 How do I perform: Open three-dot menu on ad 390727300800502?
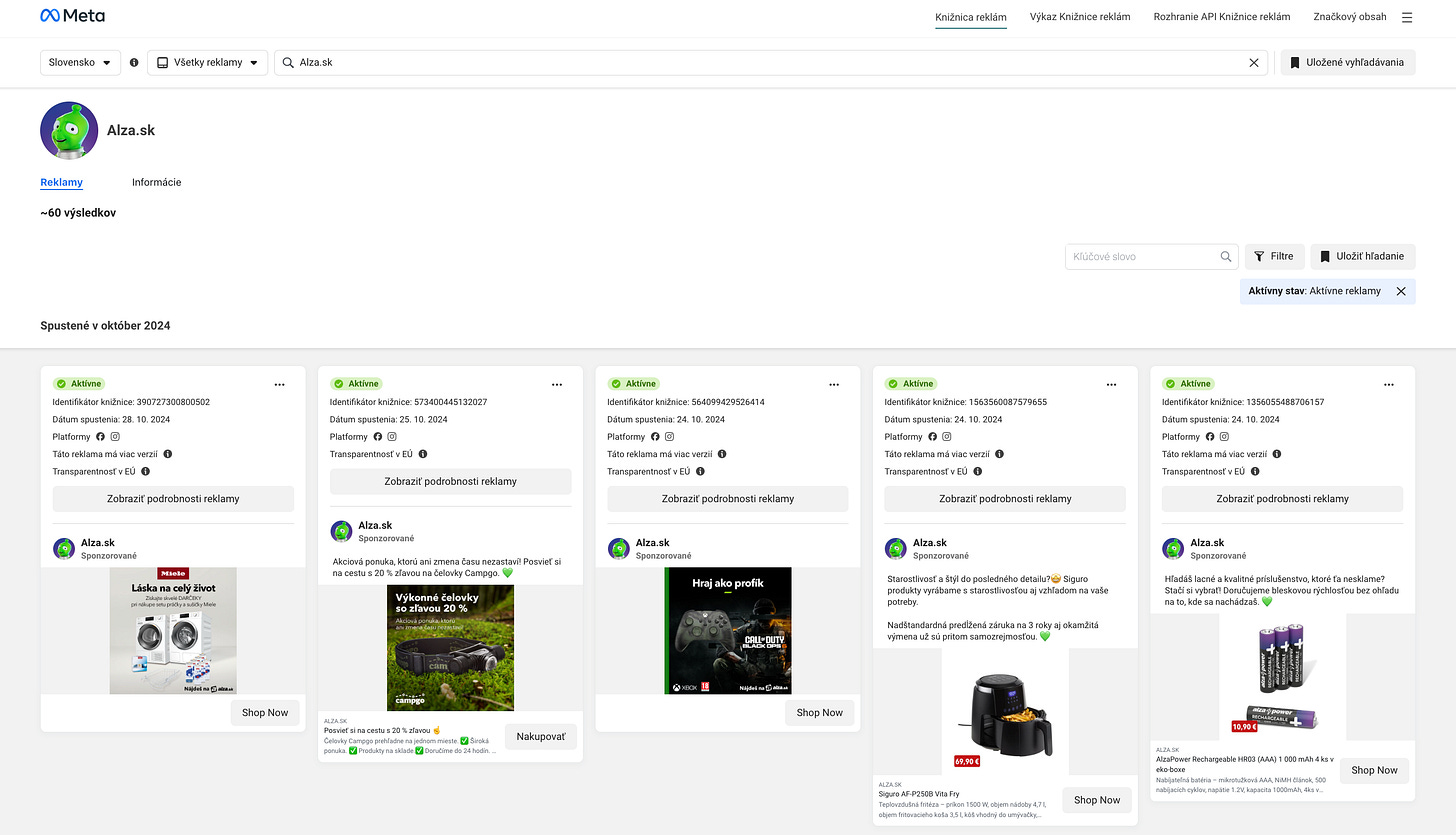click(x=279, y=384)
